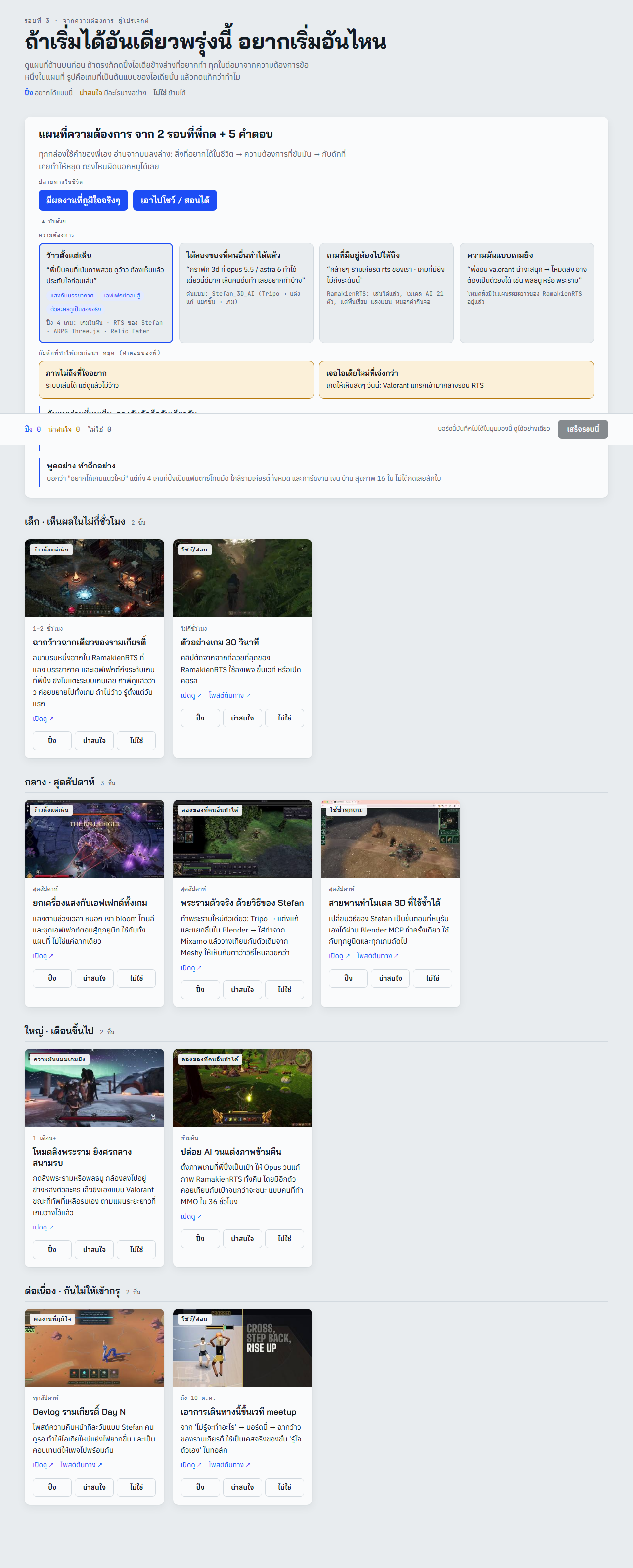Mark ยกเครื่องแสงกับเอฟเฟกต์ทั้งเกม as ปิ๊ง
This screenshot has width=633, height=1568.
click(x=52, y=978)
